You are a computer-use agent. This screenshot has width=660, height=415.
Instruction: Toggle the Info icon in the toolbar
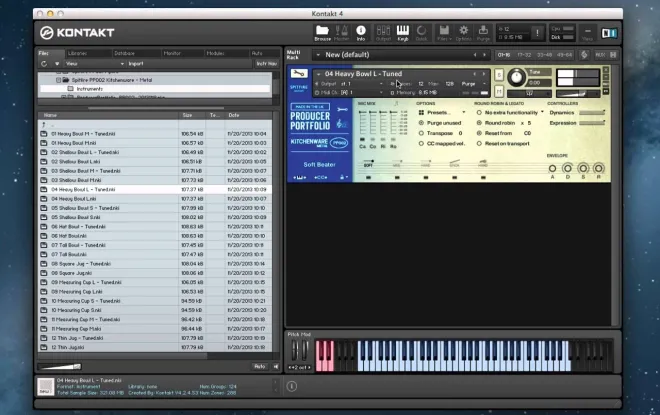pos(361,32)
